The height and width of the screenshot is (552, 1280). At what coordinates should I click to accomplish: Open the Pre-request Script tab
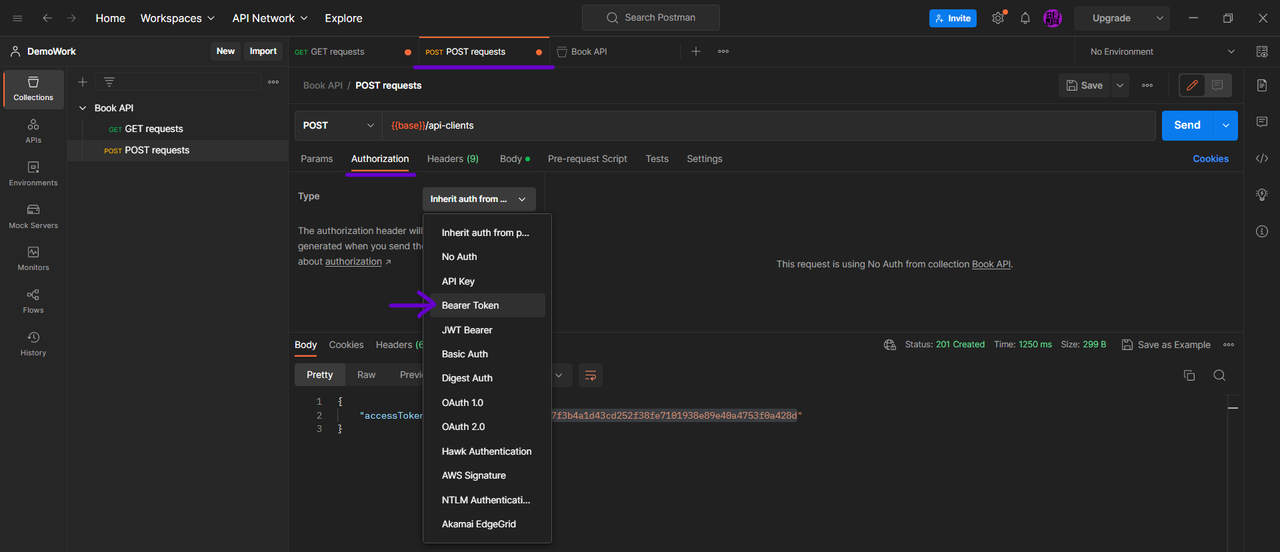[588, 159]
